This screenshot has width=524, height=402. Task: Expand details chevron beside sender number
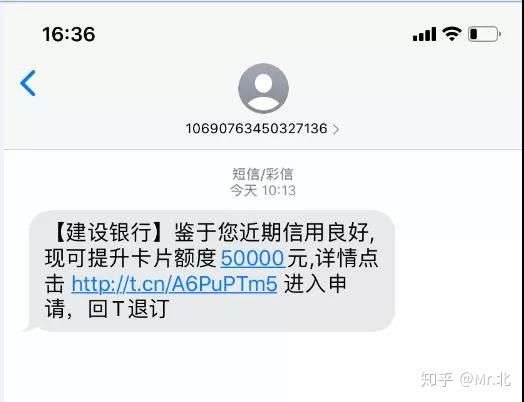(x=336, y=129)
